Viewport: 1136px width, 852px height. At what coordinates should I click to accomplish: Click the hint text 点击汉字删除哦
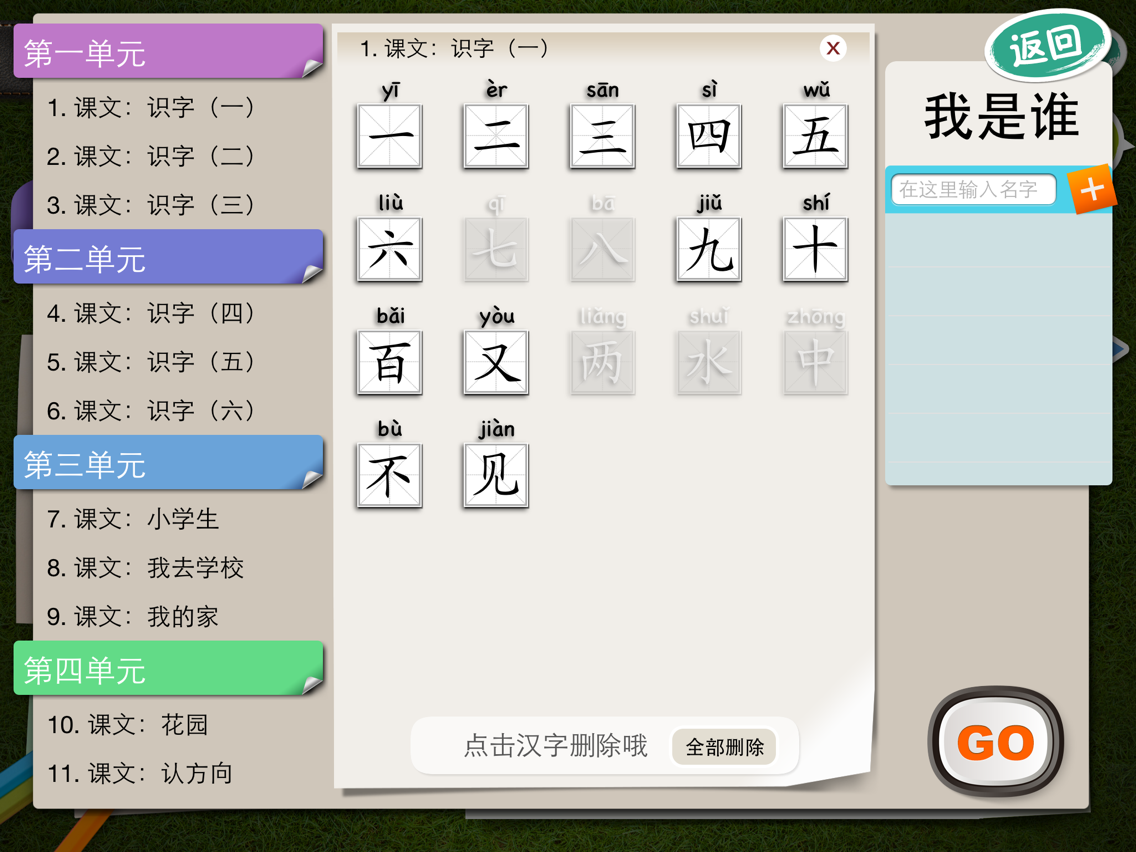(555, 746)
